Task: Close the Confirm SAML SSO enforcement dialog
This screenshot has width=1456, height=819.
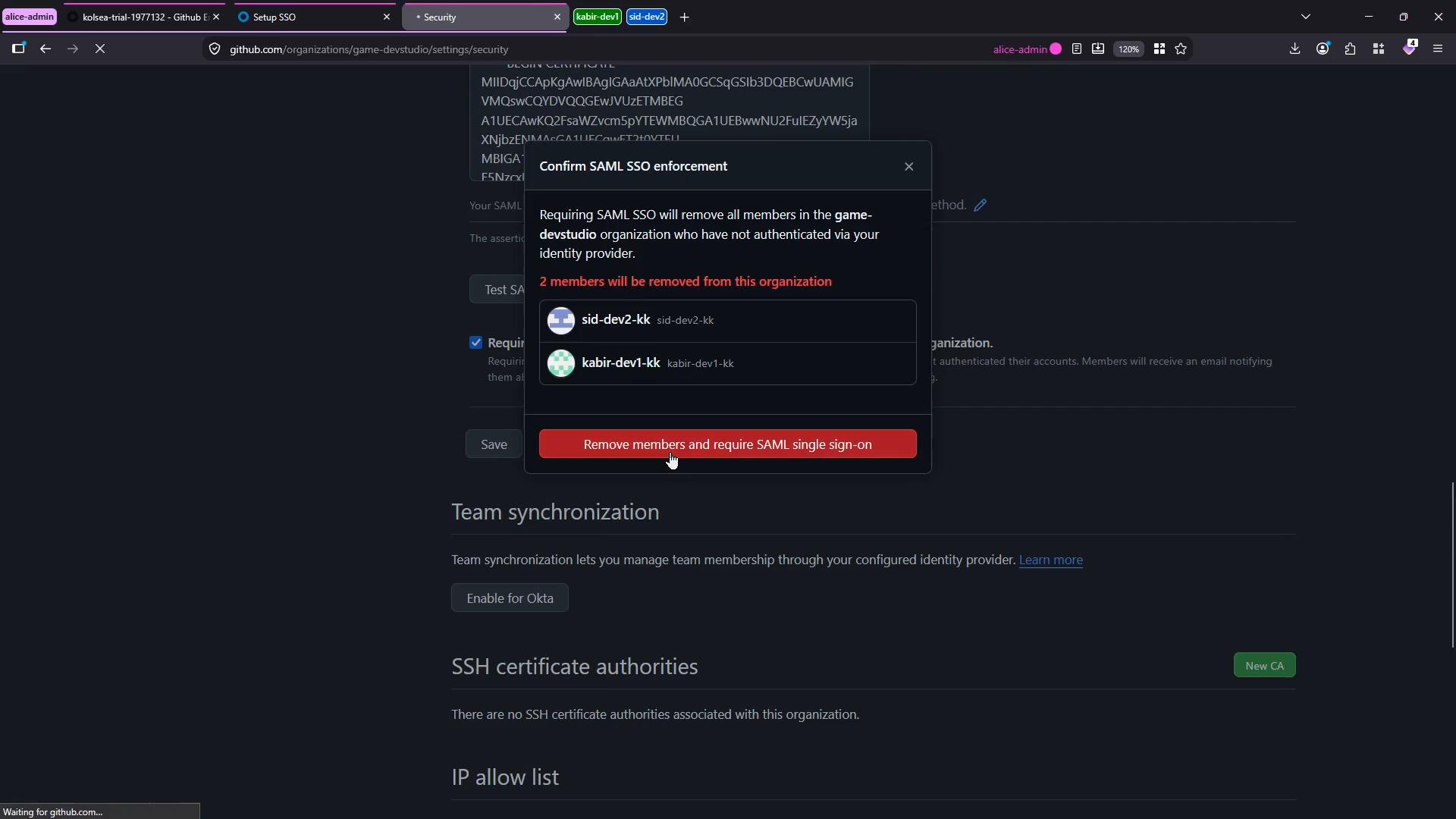Action: (908, 167)
